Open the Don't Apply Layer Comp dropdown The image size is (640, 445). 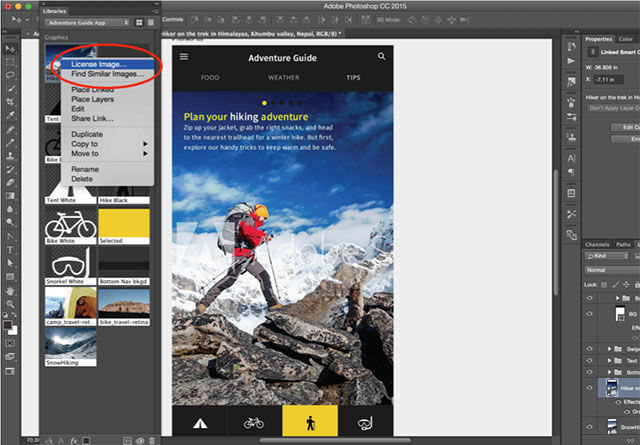point(613,108)
